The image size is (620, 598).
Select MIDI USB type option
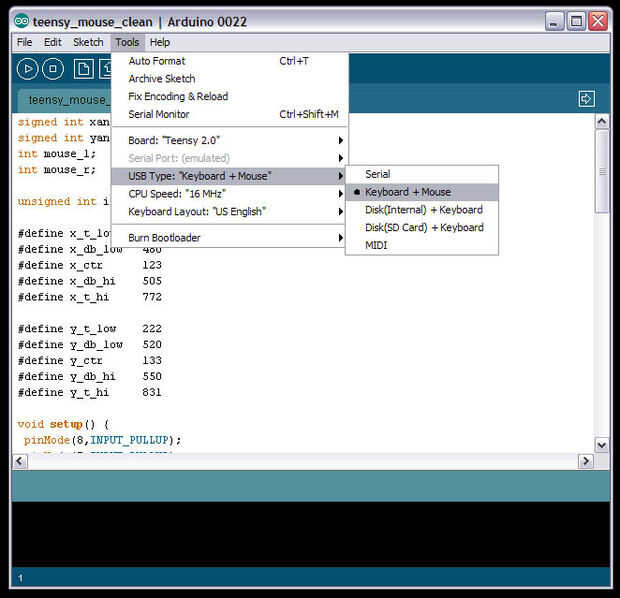tap(422, 246)
